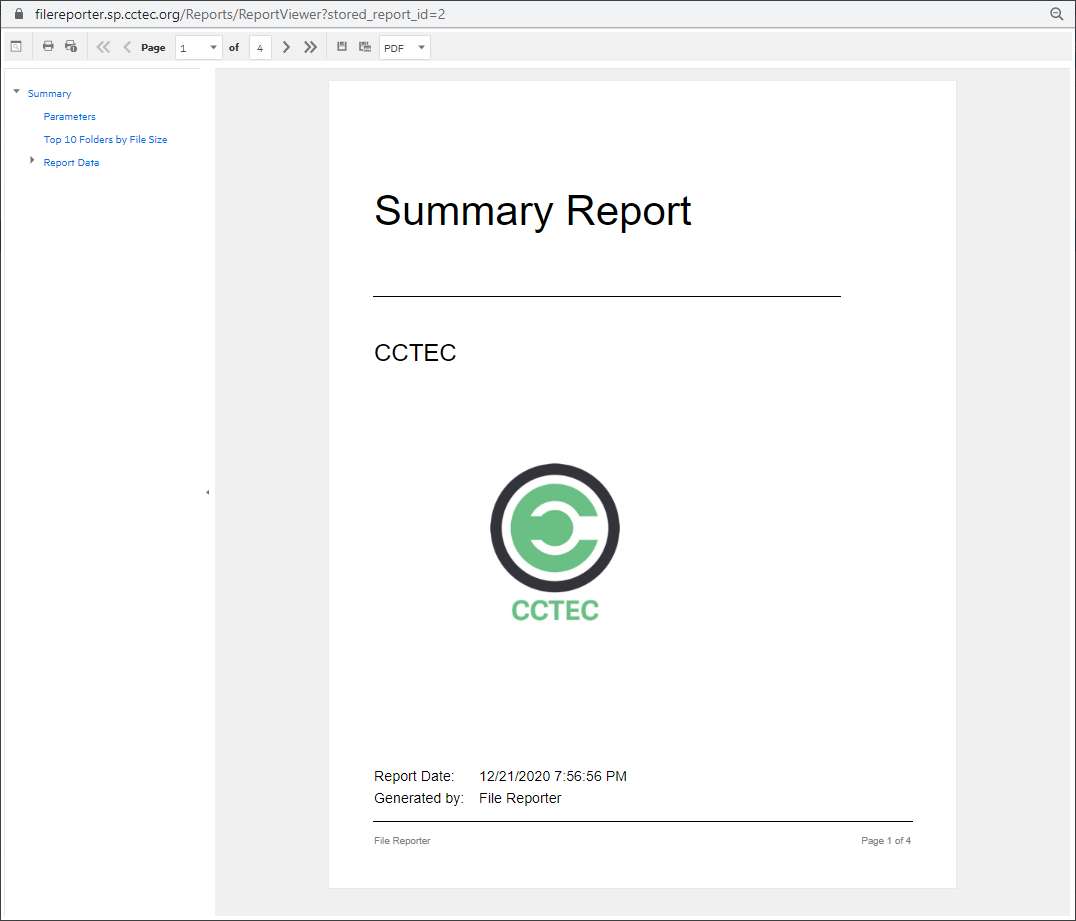Click the export and save report icon
Viewport: 1076px width, 921px height.
pyautogui.click(x=342, y=47)
